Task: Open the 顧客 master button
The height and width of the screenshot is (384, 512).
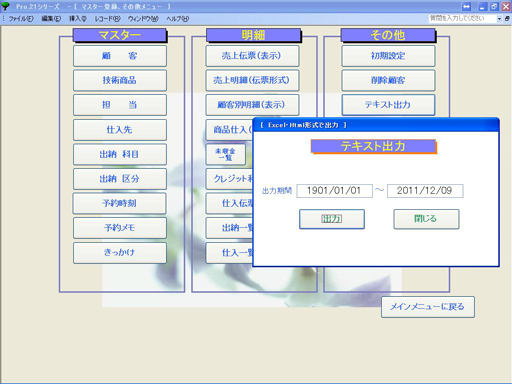Action: pyautogui.click(x=120, y=56)
